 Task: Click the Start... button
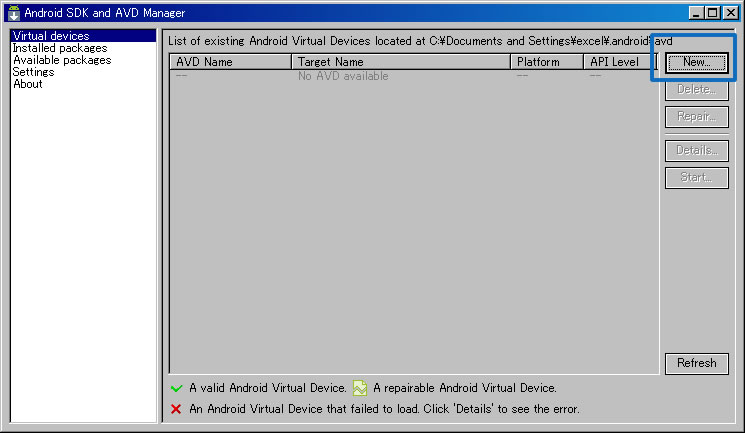point(697,178)
